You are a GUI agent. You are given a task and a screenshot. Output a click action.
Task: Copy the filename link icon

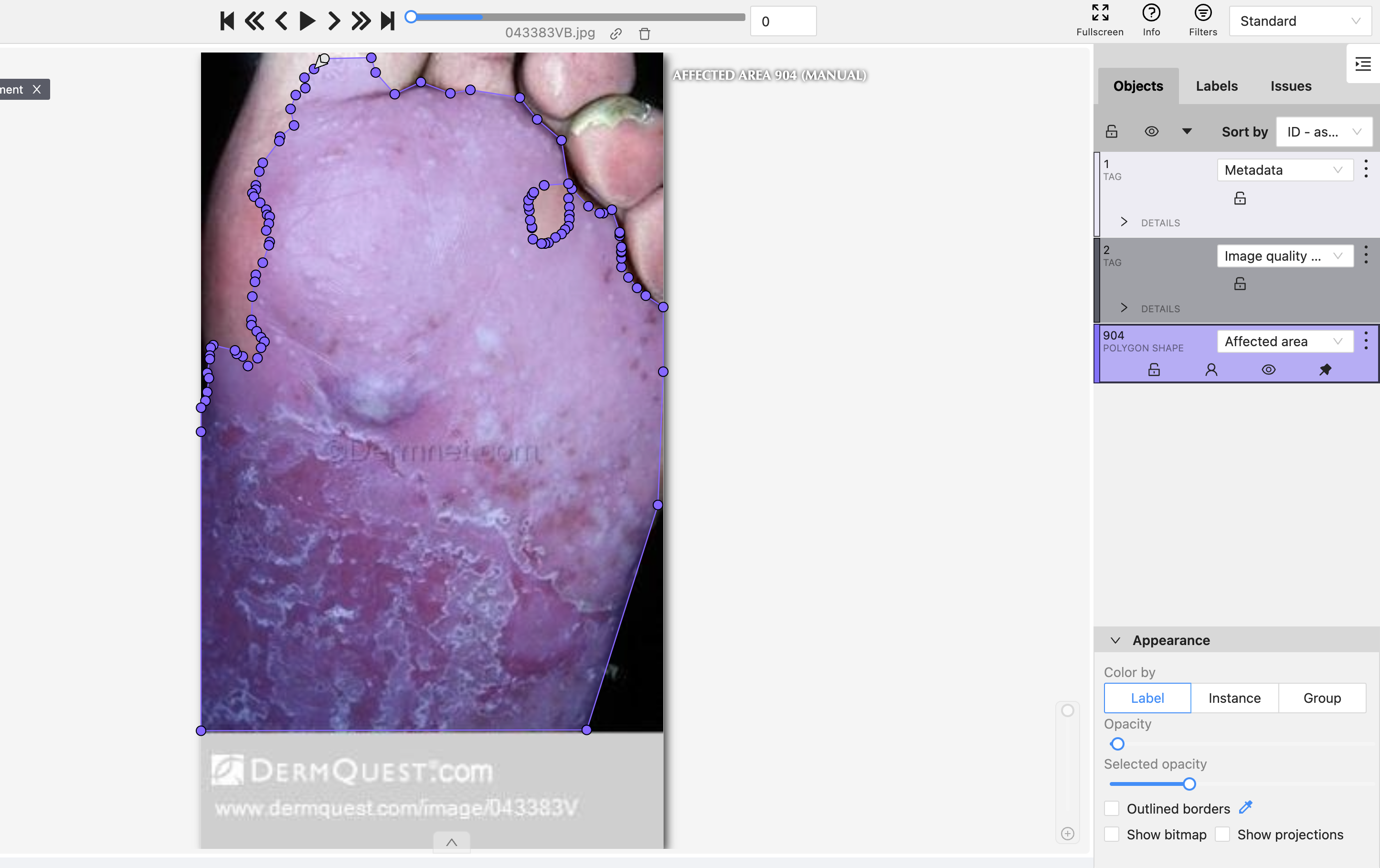[x=616, y=34]
